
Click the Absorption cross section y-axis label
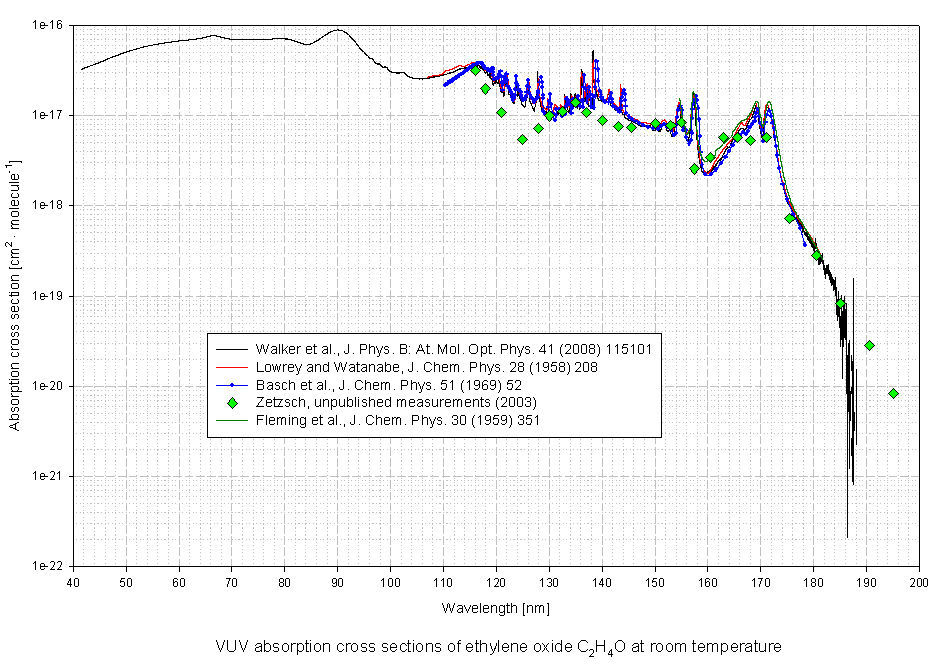tap(14, 295)
